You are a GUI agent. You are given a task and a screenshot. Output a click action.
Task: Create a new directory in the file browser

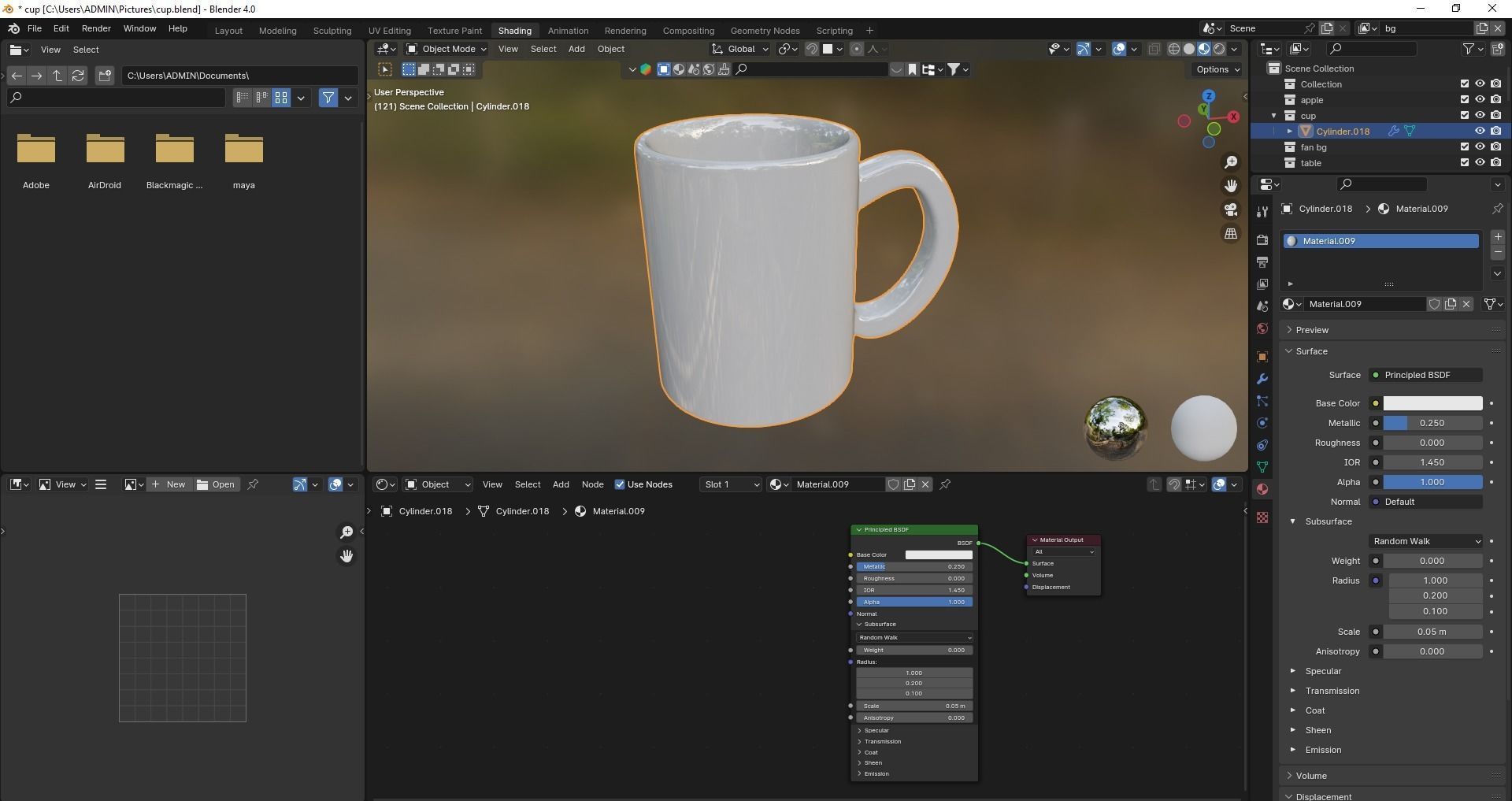[105, 76]
